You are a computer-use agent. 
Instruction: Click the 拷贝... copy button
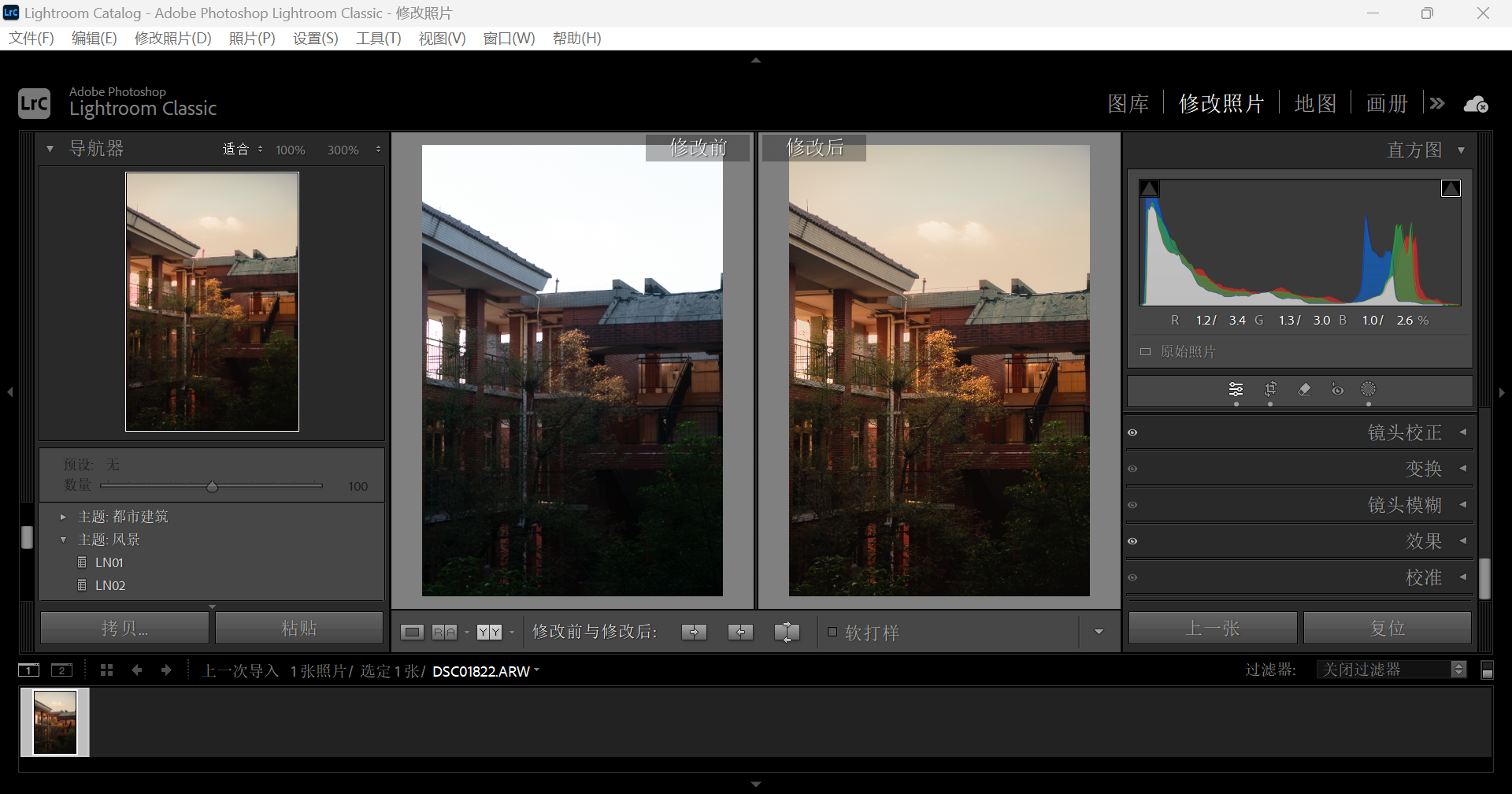[124, 628]
